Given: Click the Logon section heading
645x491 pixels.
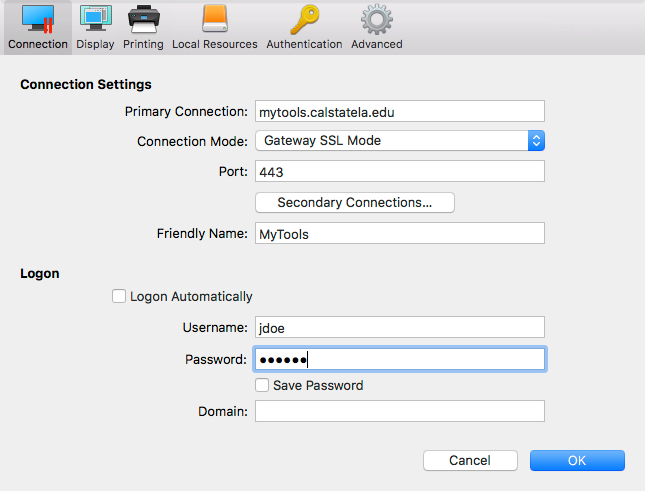Looking at the screenshot, I should (x=40, y=273).
